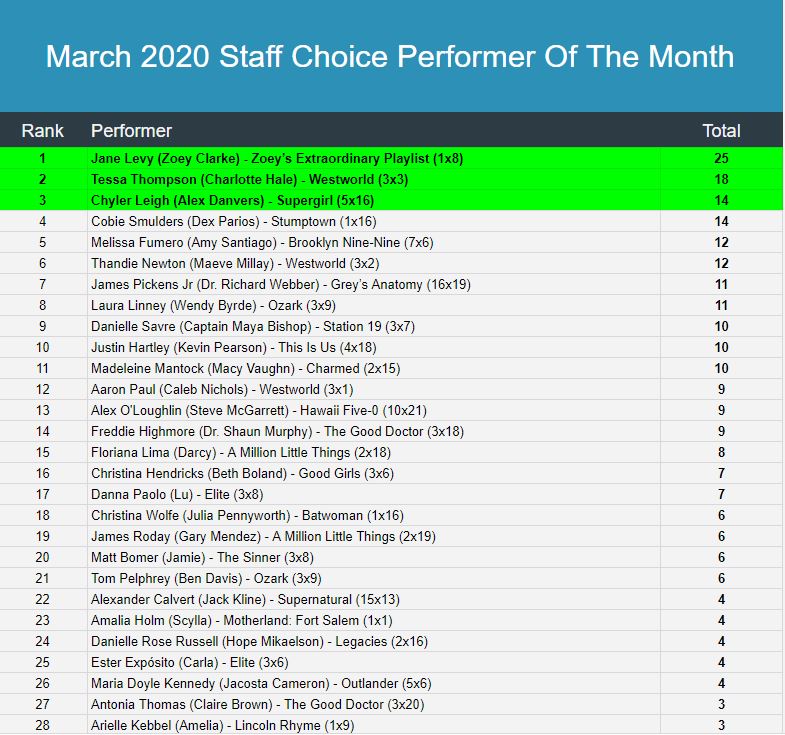The width and height of the screenshot is (785, 735).
Task: Select Thandie Newton Westworld row
Action: (391, 263)
